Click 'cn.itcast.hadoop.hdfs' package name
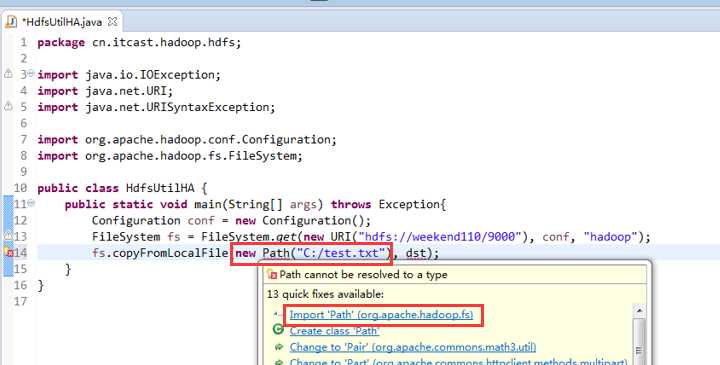Viewport: 720px width, 365px height. (163, 43)
